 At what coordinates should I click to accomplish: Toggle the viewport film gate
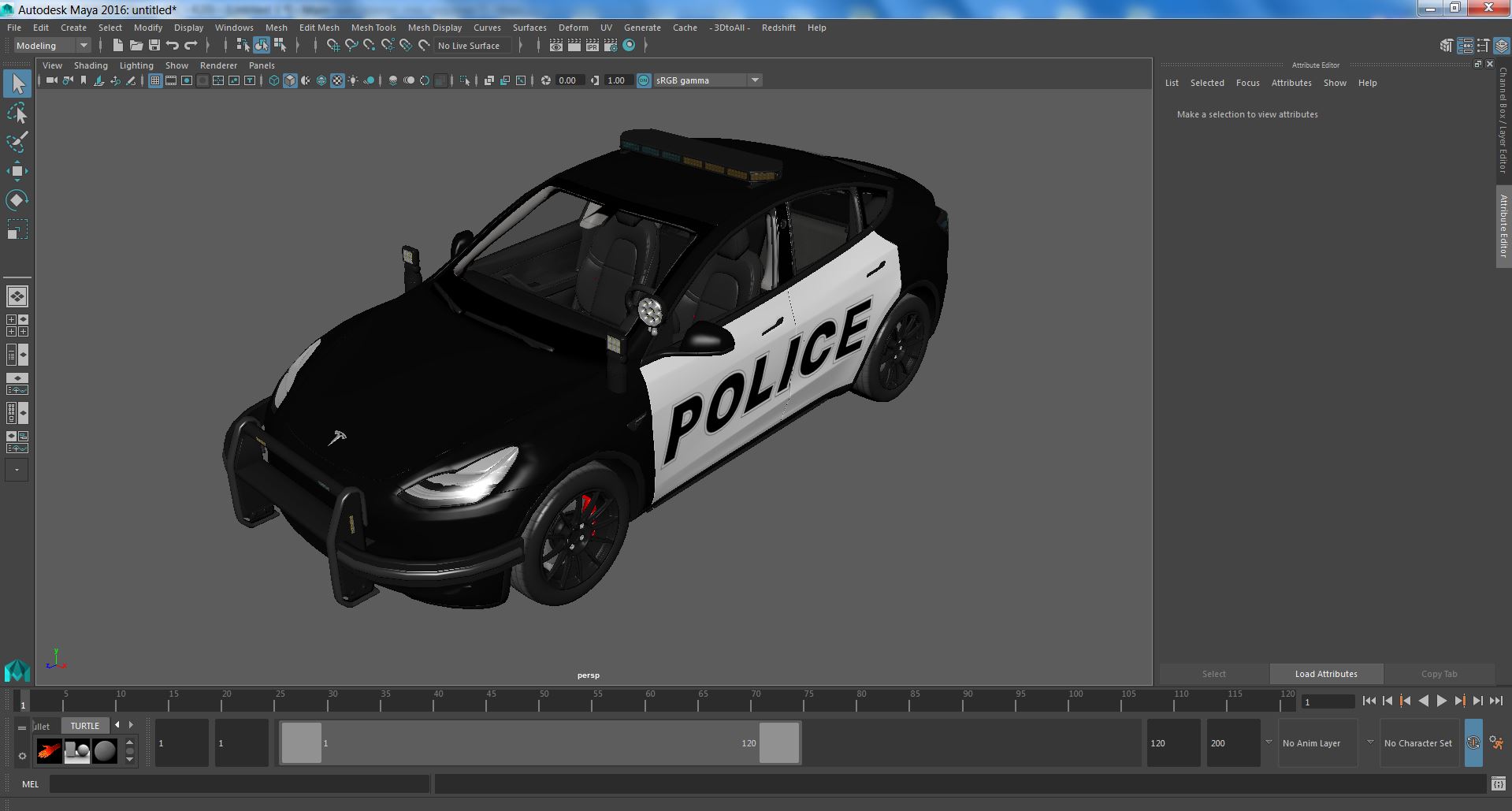point(171,80)
